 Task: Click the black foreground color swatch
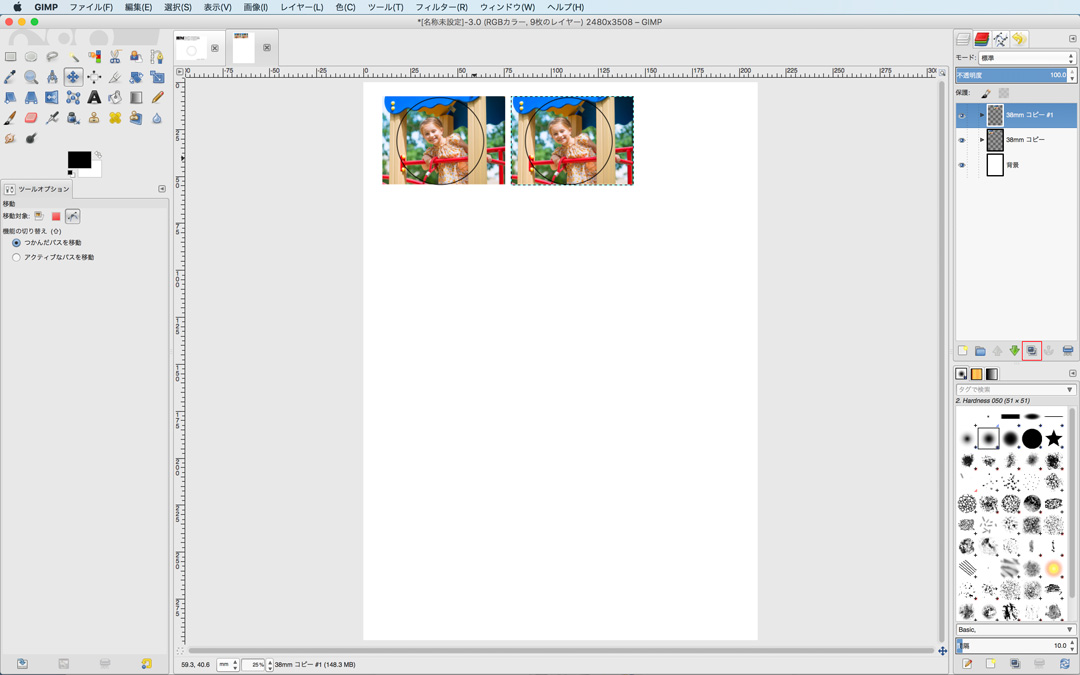coord(78,160)
